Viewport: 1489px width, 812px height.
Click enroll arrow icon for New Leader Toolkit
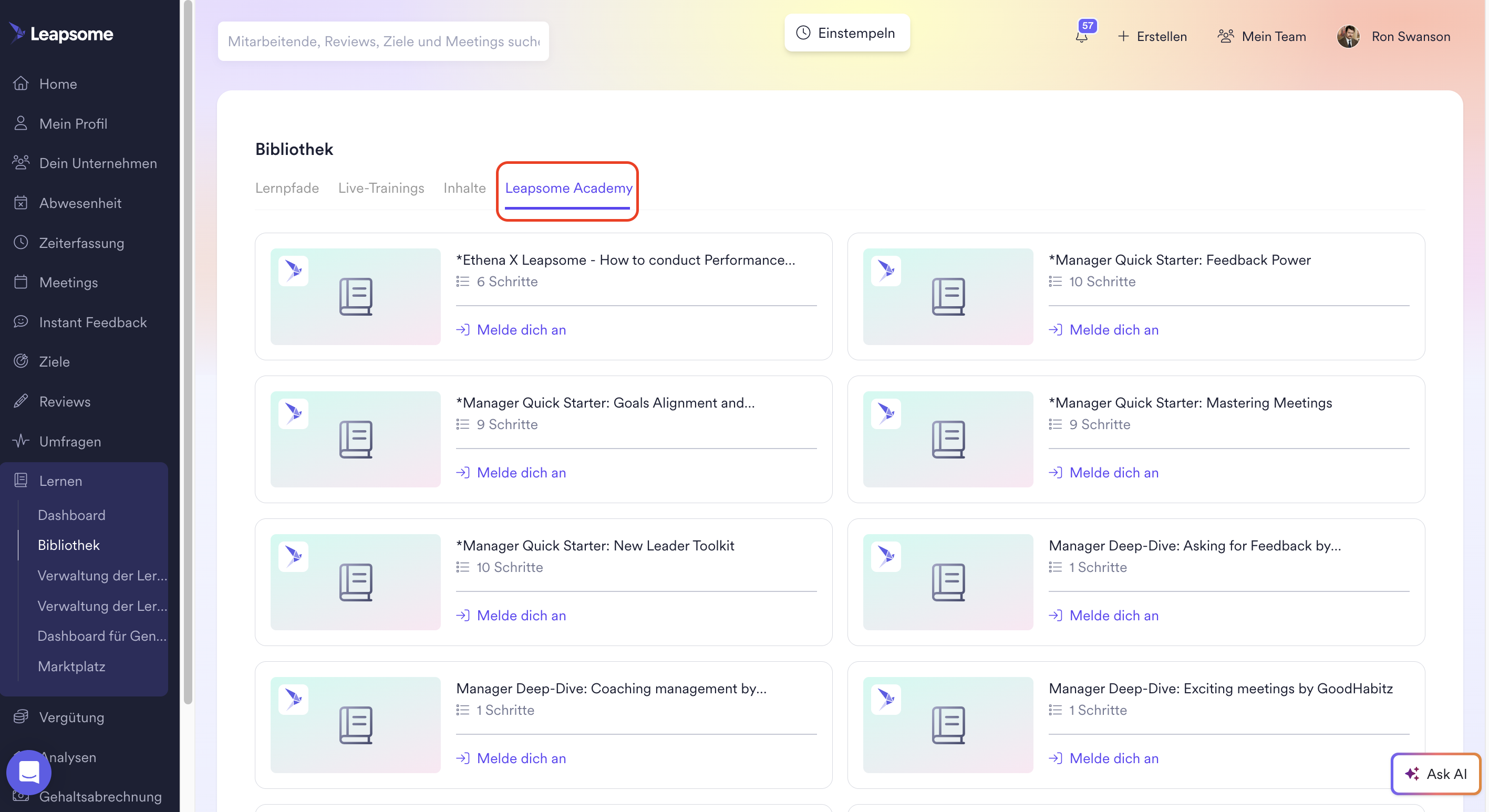[462, 615]
